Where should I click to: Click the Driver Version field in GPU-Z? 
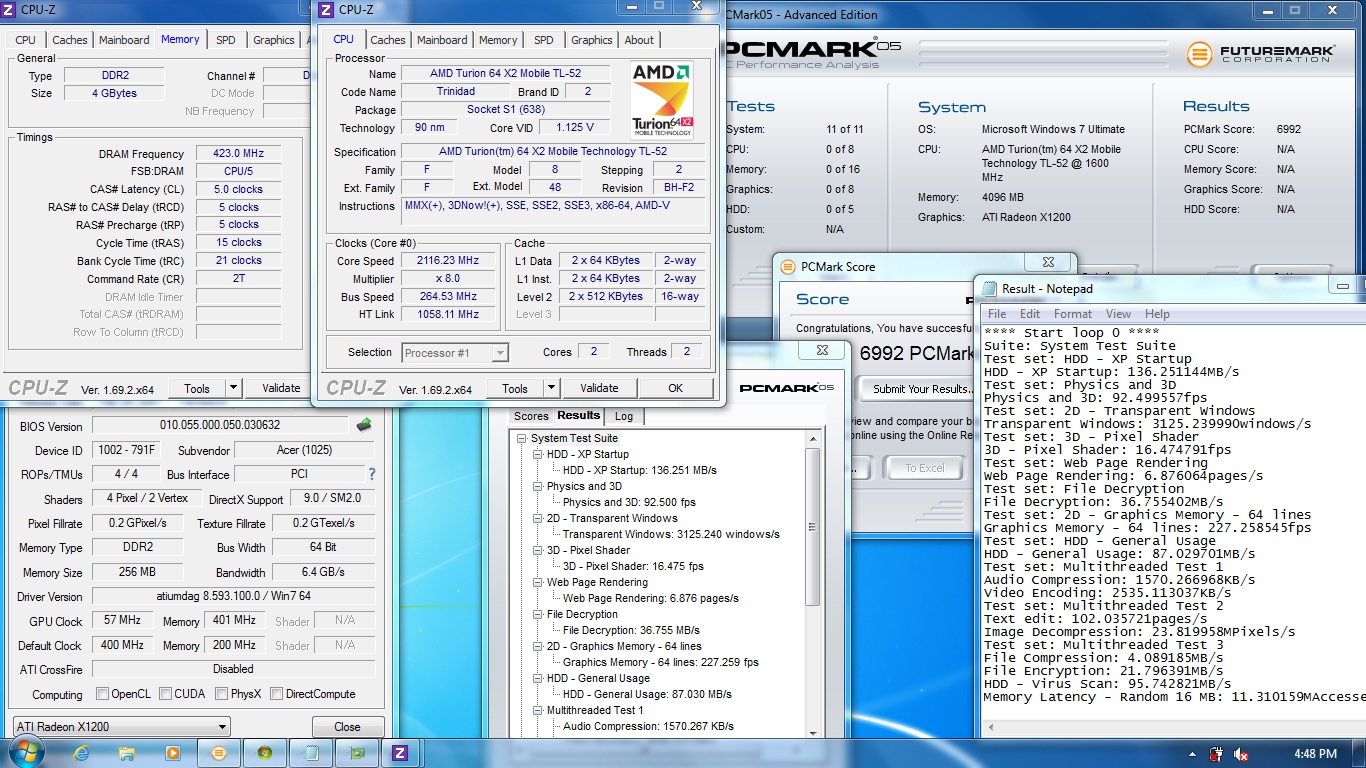coord(233,596)
